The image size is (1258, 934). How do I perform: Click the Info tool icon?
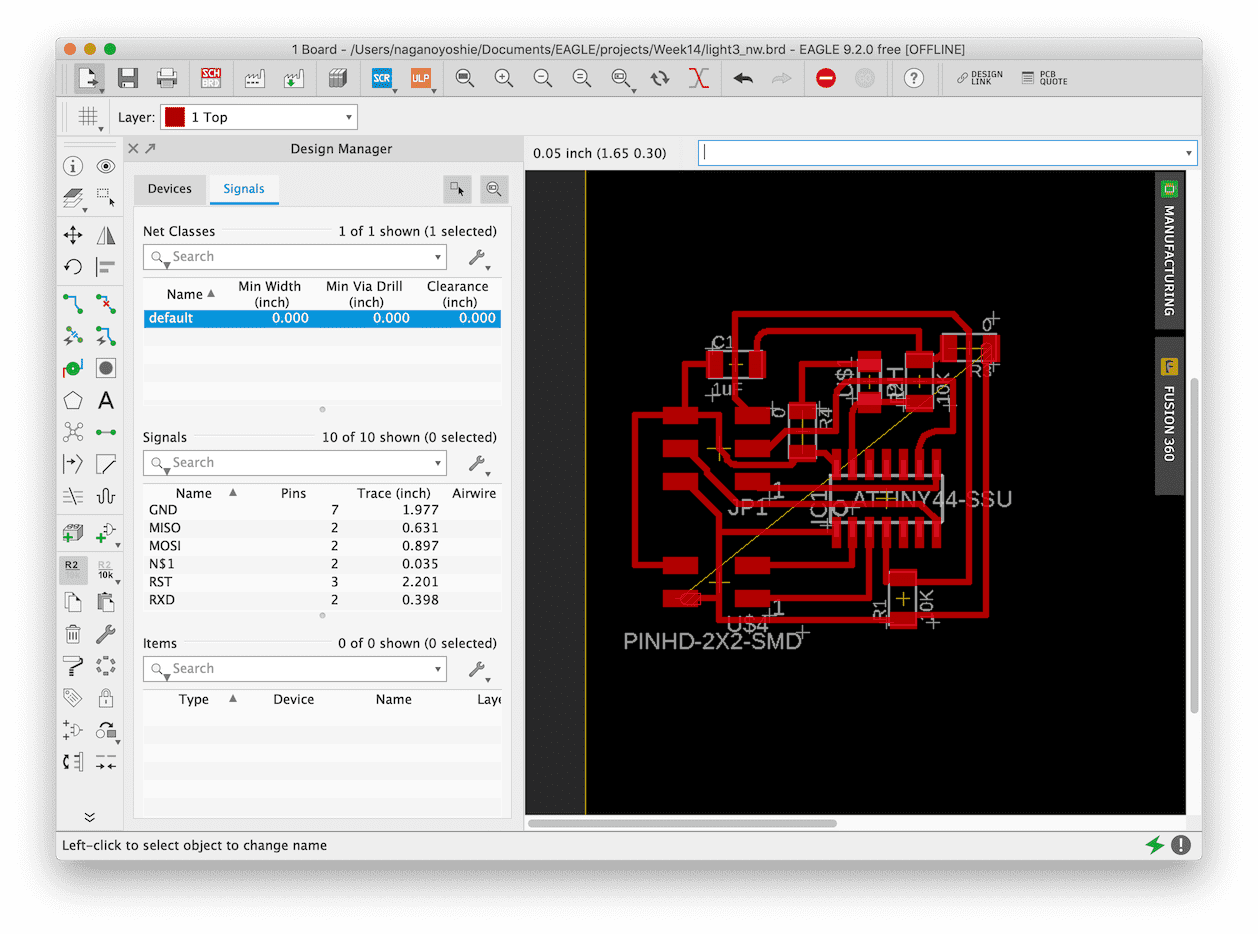tap(73, 166)
